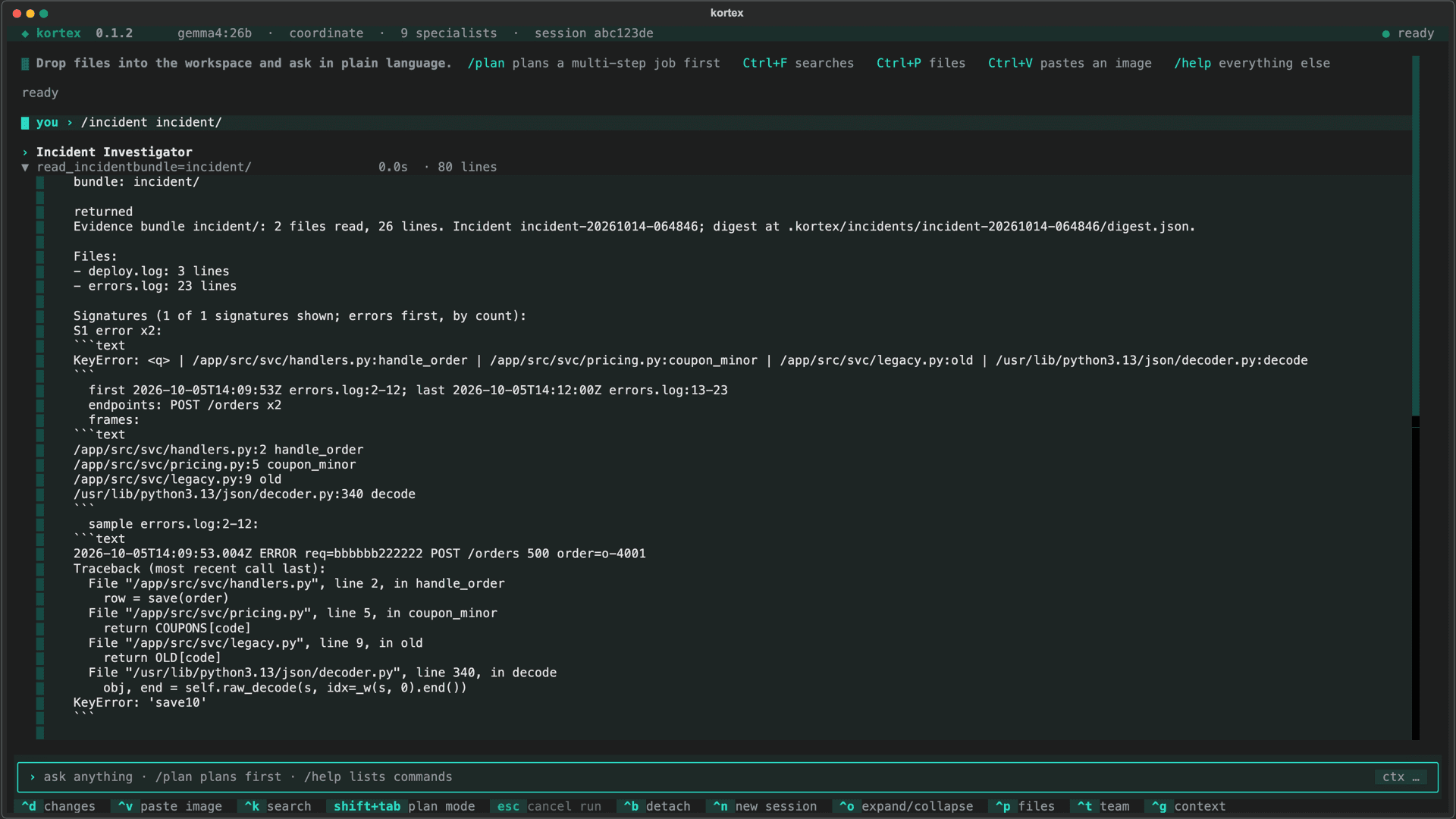1456x819 pixels.
Task: Click the '- errors.log: 23 lines' entry
Action: (x=155, y=286)
